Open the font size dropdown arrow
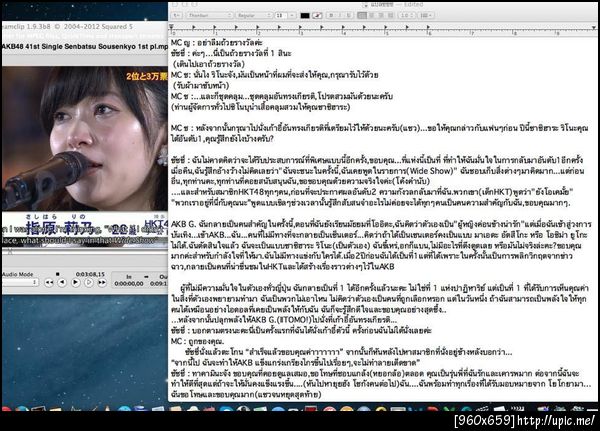Image resolution: width=600 pixels, height=431 pixels. pyautogui.click(x=292, y=16)
